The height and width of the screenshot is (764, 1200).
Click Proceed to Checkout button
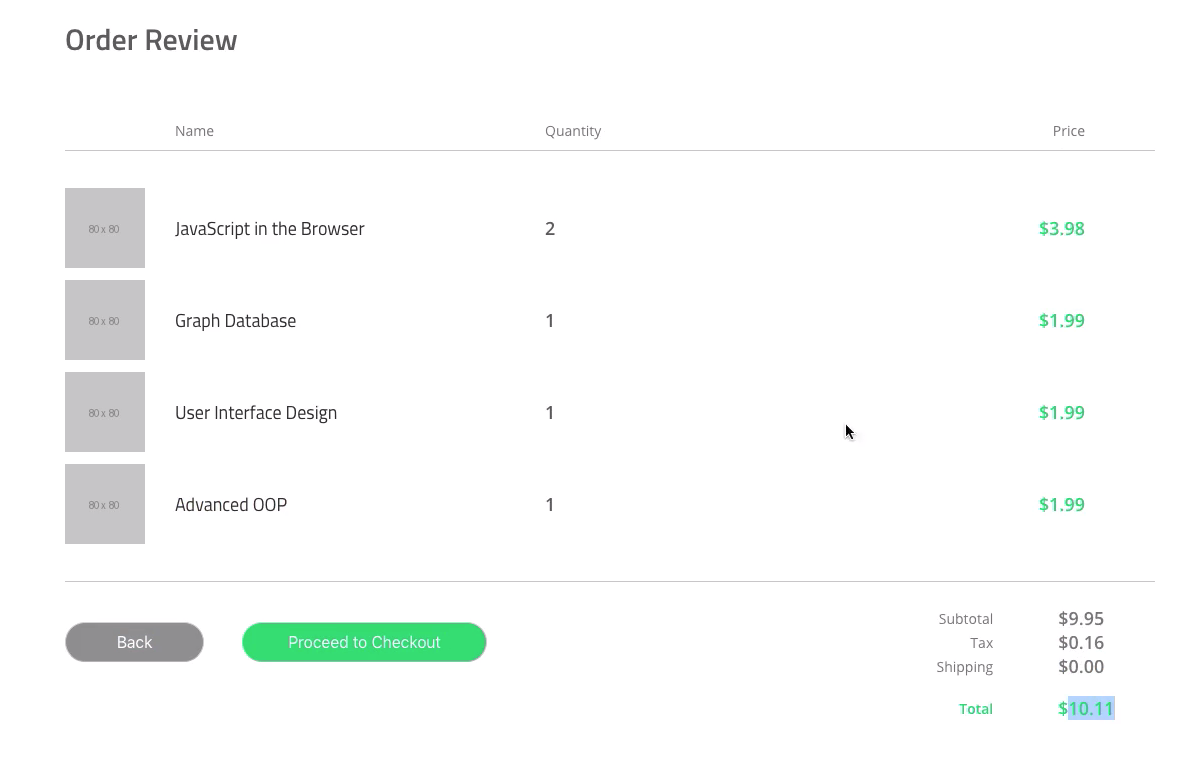[x=364, y=642]
